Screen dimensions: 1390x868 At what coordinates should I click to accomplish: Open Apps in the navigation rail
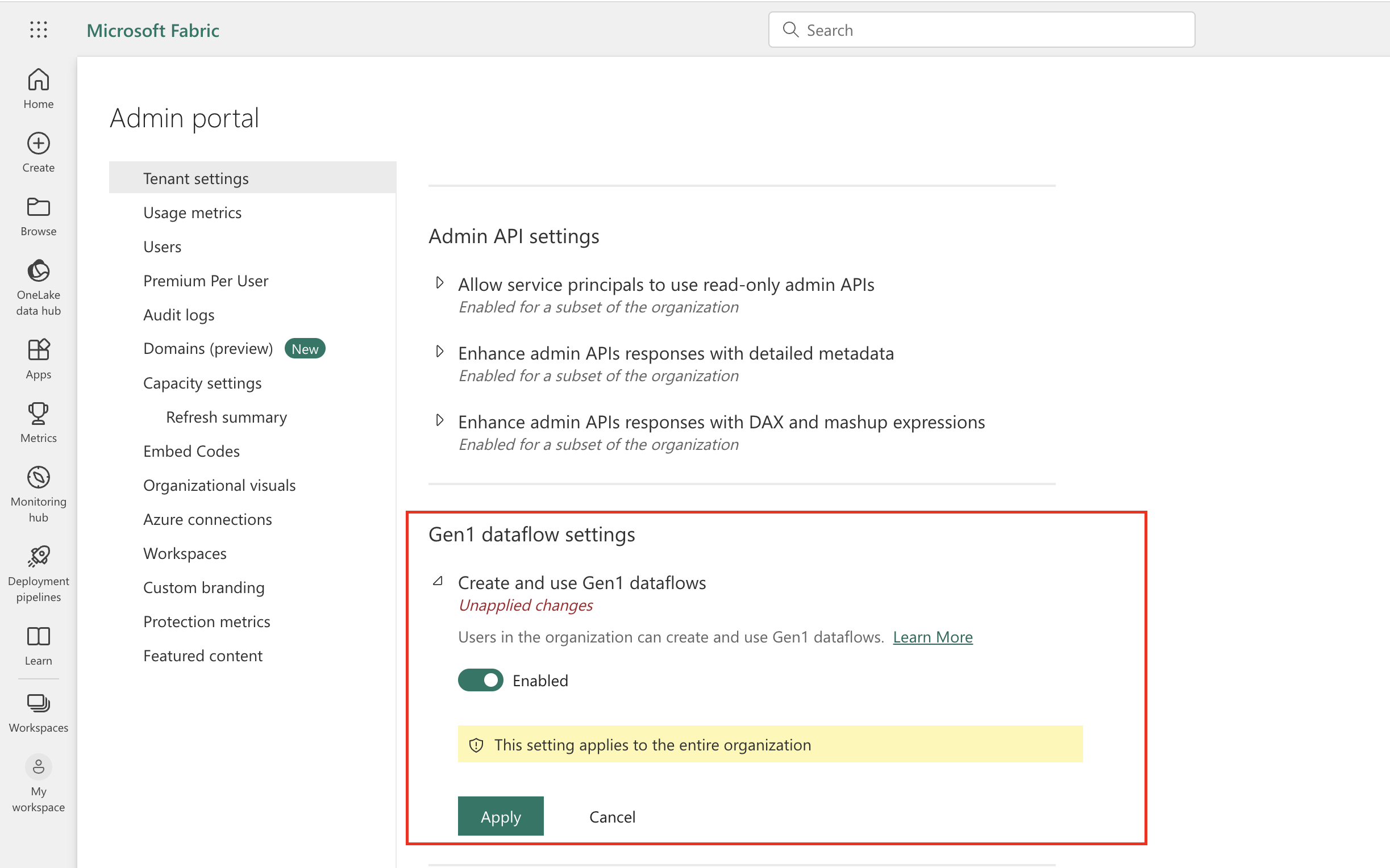[39, 360]
